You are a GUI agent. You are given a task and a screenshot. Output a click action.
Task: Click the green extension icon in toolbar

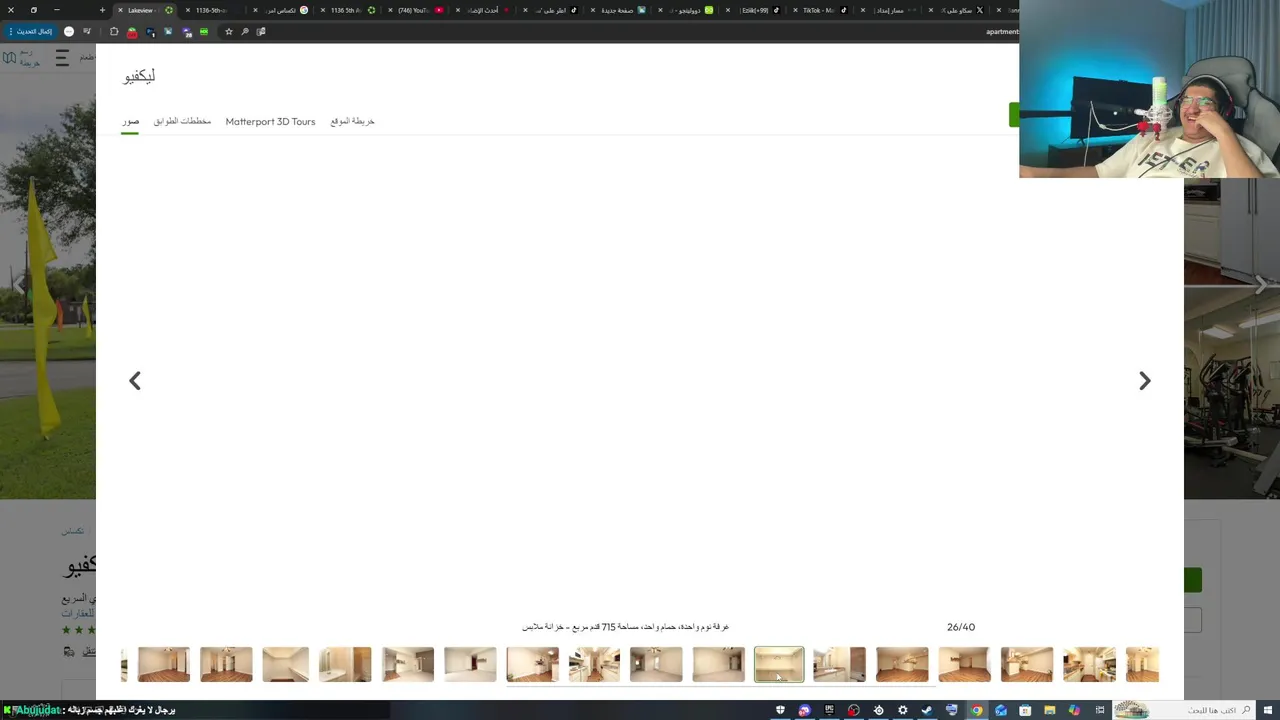204,31
